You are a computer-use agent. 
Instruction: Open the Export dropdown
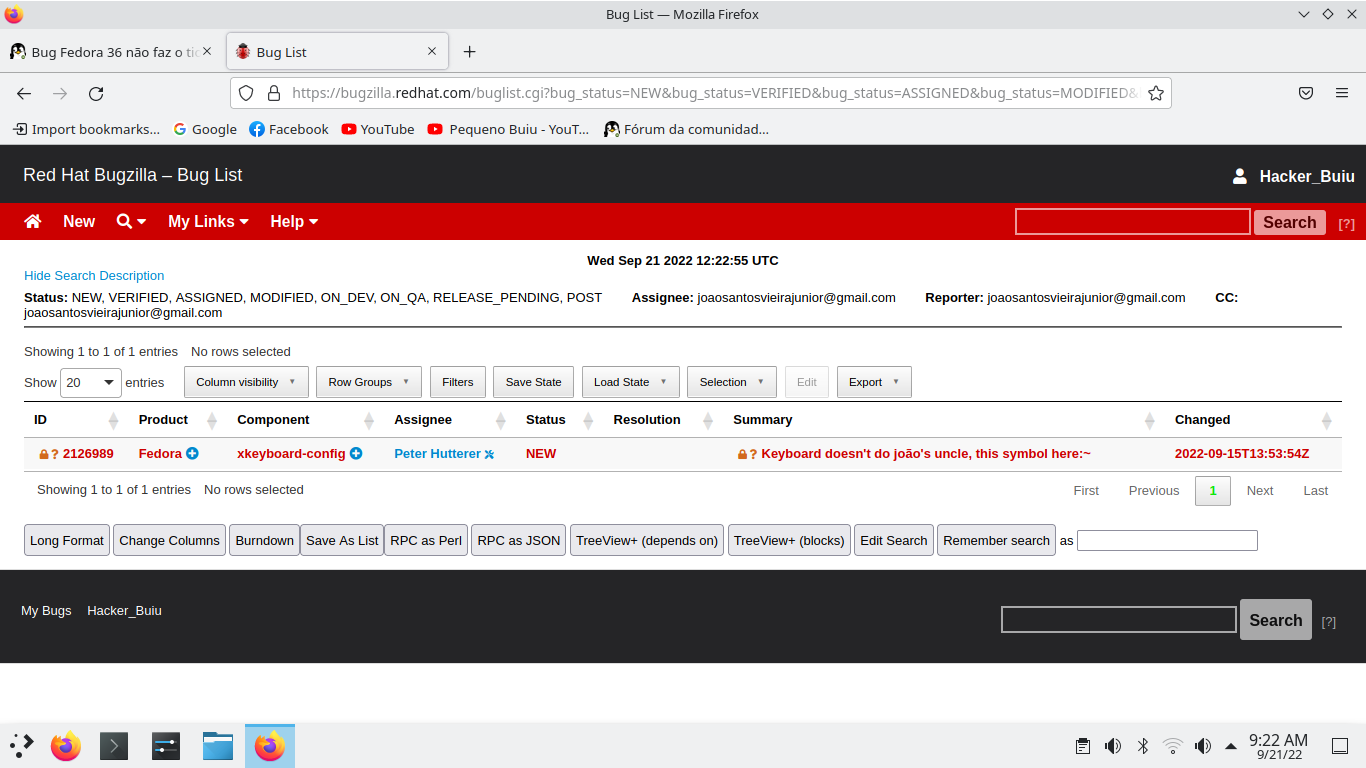[874, 382]
